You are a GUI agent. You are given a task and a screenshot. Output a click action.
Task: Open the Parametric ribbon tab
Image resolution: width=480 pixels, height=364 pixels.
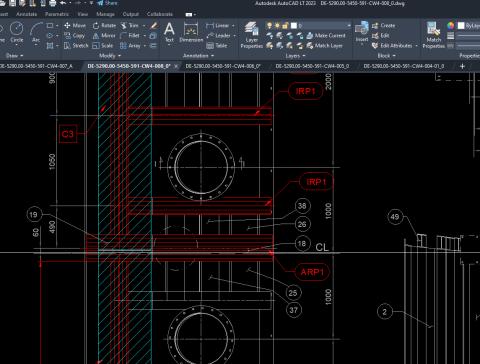[57, 14]
